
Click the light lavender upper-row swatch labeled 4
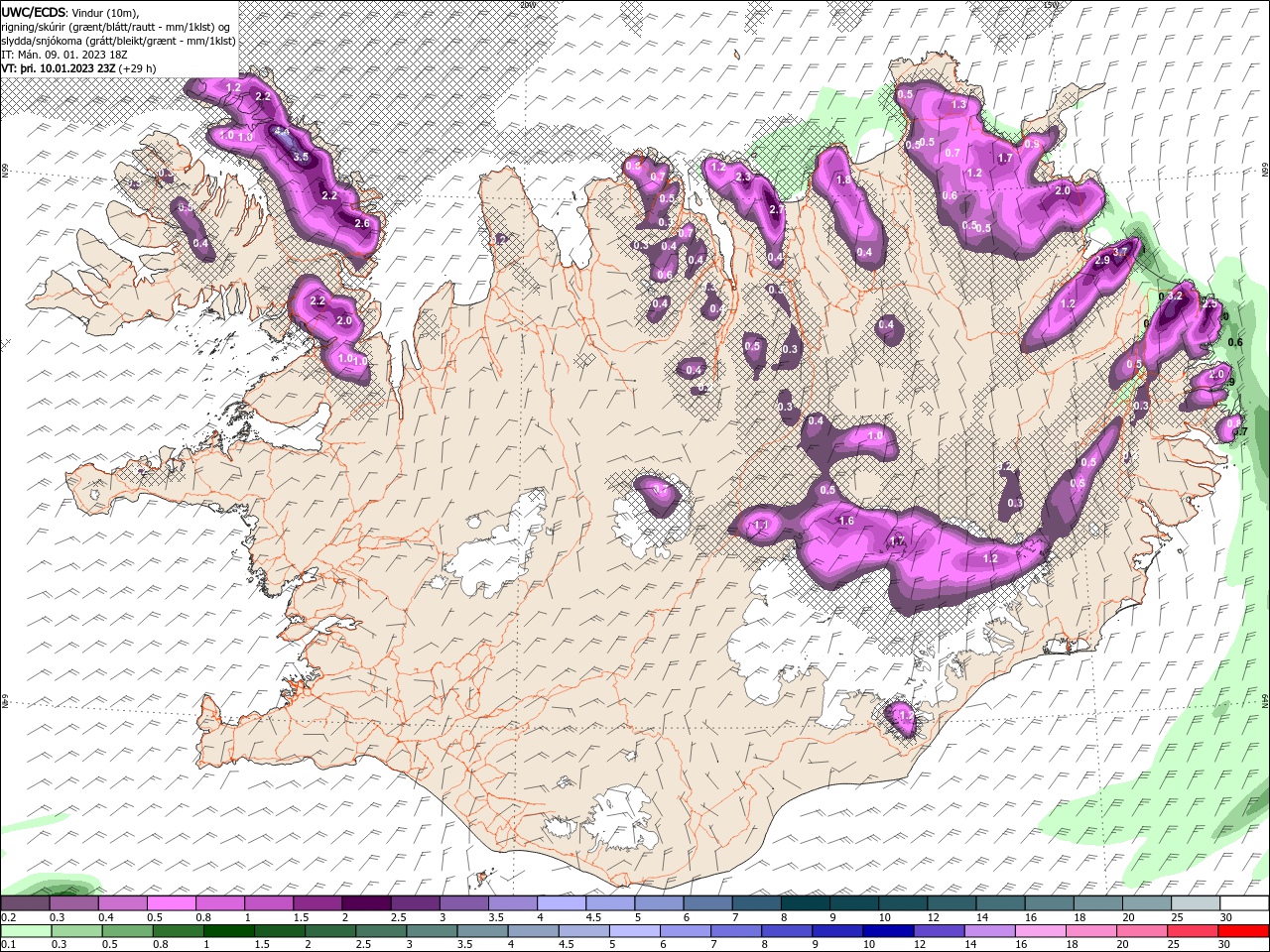(x=562, y=903)
